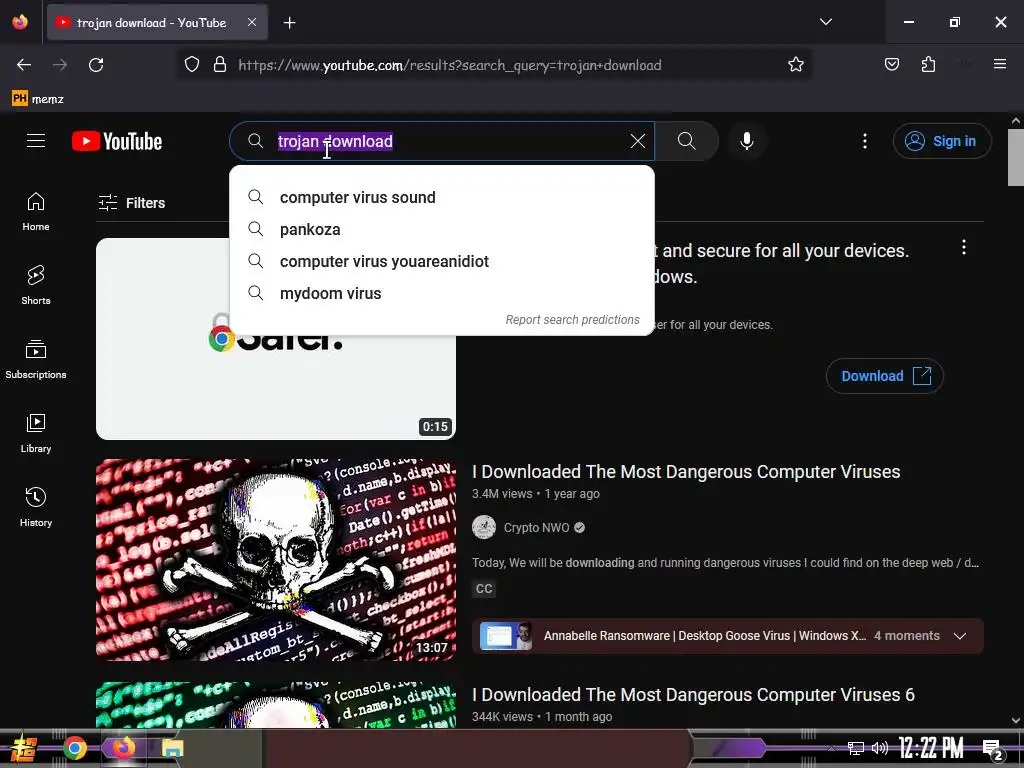This screenshot has width=1024, height=768.
Task: Open File Explorer from the taskbar
Action: [172, 748]
